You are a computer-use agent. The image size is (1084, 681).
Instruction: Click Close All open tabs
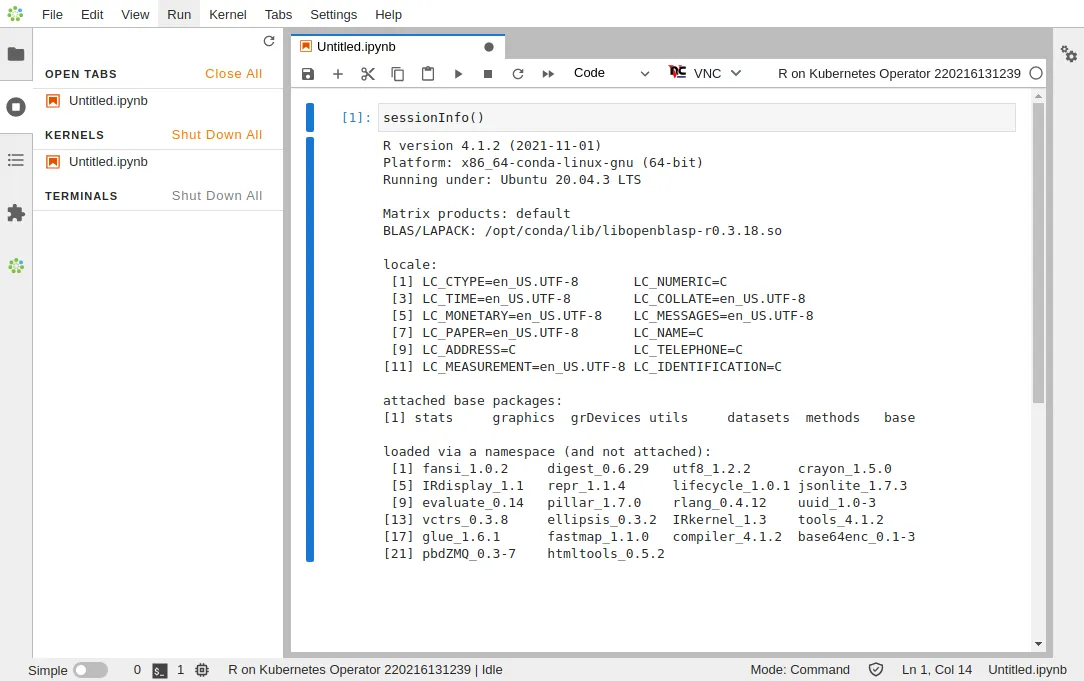pyautogui.click(x=234, y=74)
